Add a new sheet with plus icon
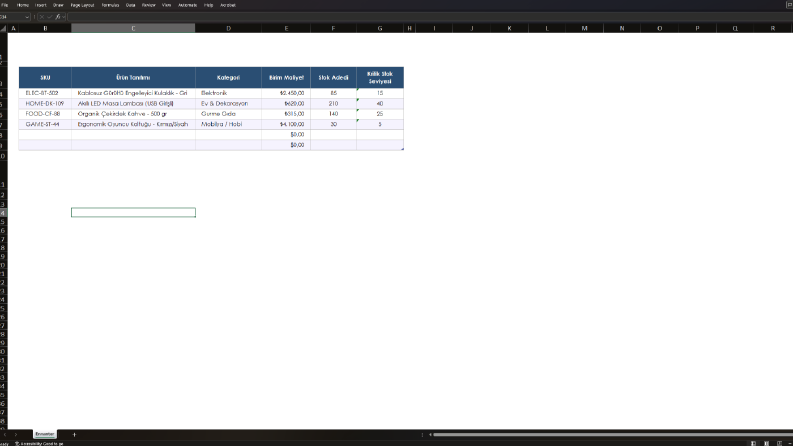Viewport: 793px width, 446px height. (74, 434)
